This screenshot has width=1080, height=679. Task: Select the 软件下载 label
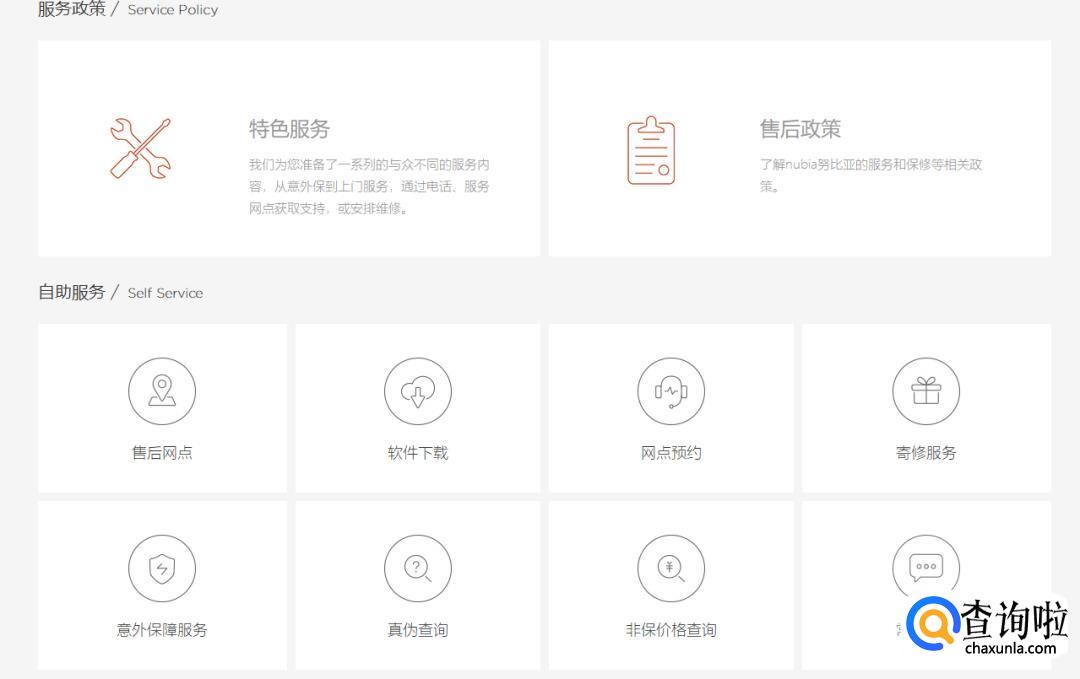[417, 453]
